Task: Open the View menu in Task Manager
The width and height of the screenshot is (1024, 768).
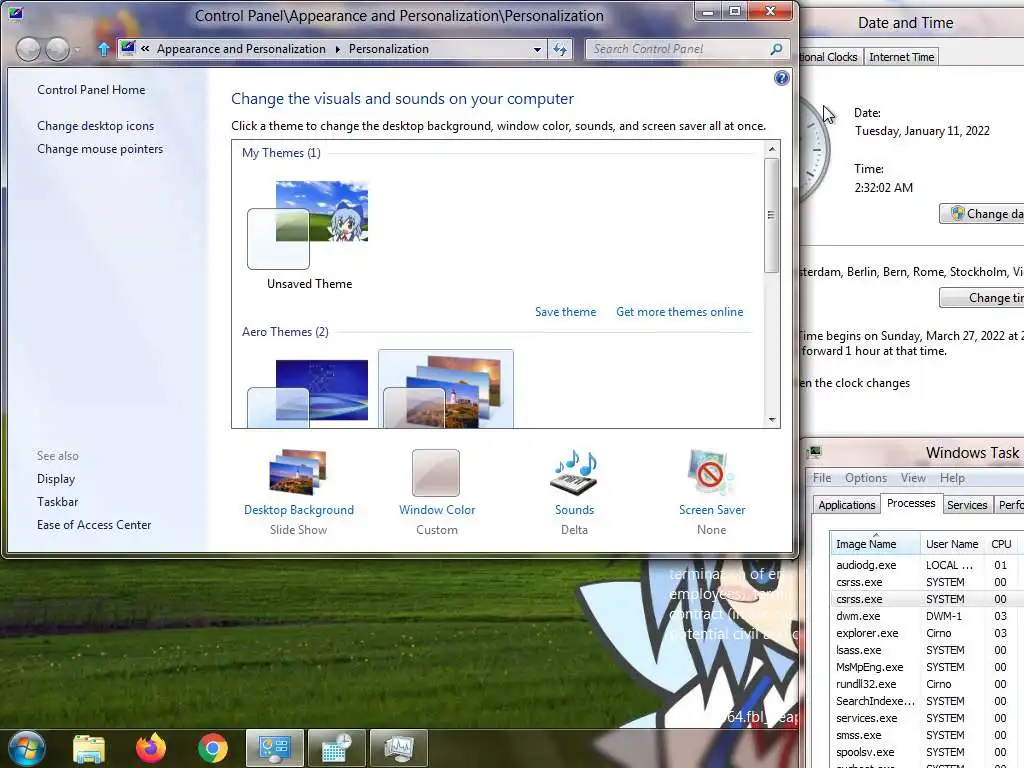Action: click(x=913, y=478)
